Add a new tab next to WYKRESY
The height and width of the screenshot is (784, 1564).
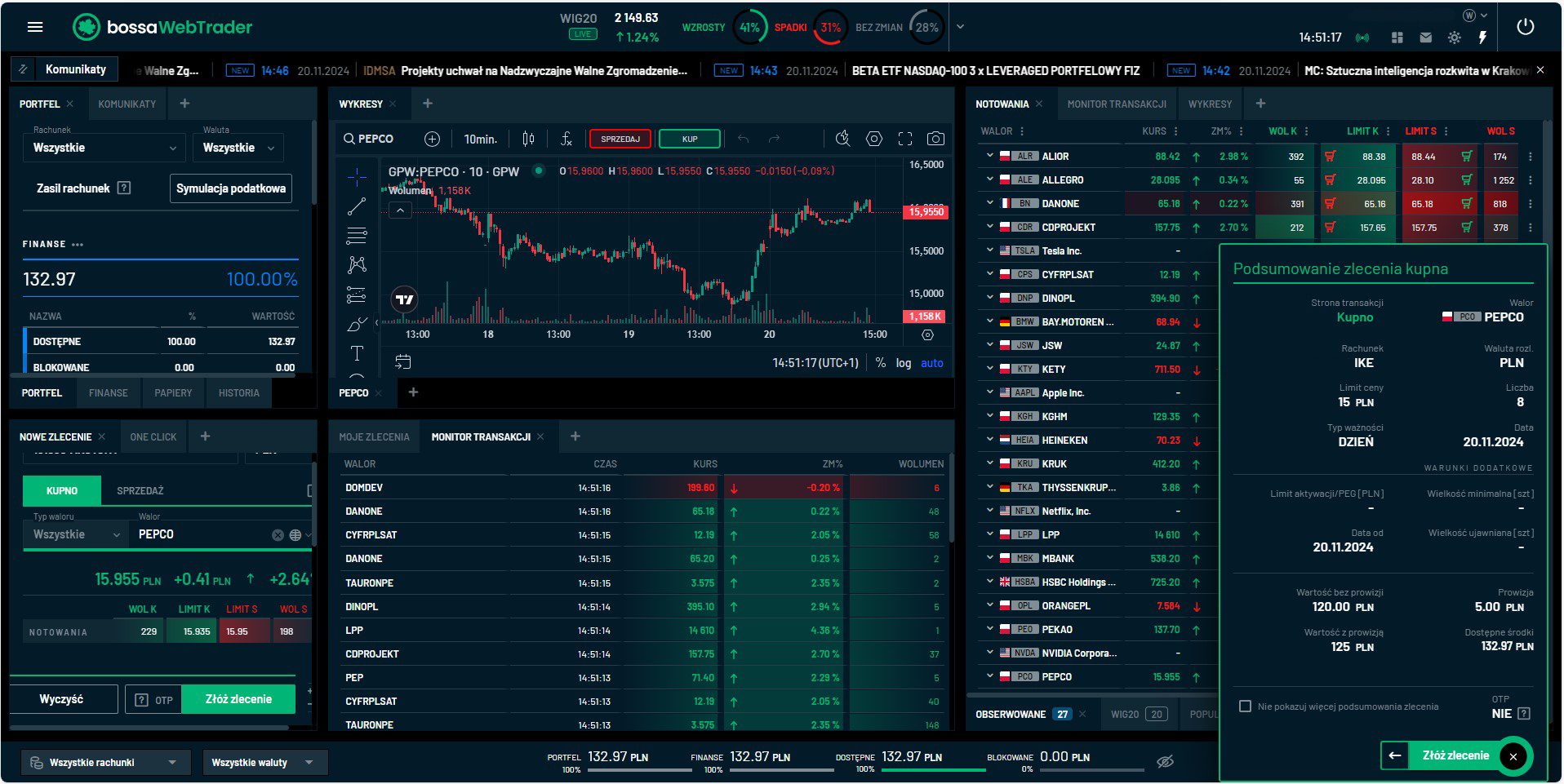click(427, 104)
